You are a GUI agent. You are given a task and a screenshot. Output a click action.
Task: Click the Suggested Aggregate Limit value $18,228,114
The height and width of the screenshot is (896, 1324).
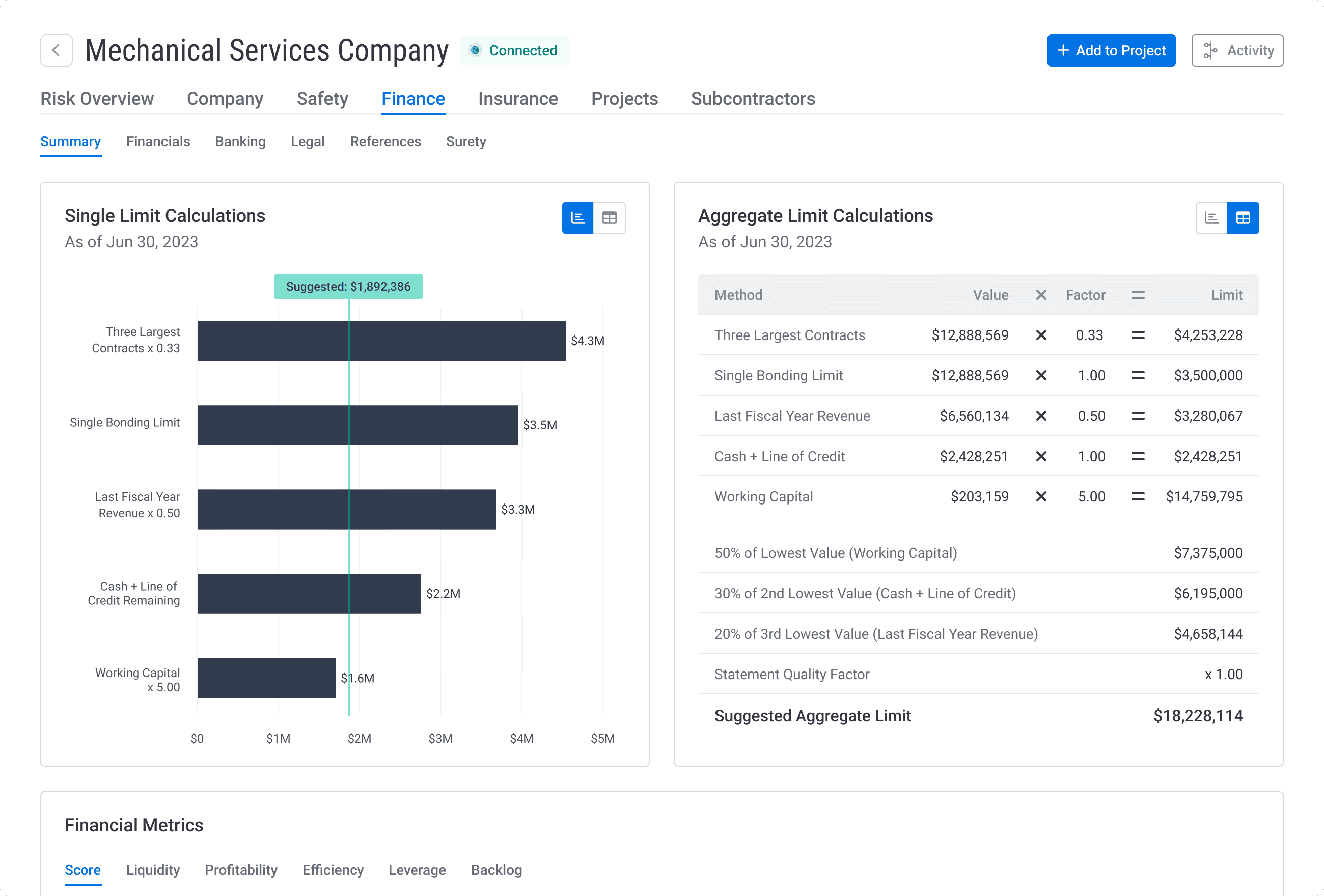[x=1198, y=716]
